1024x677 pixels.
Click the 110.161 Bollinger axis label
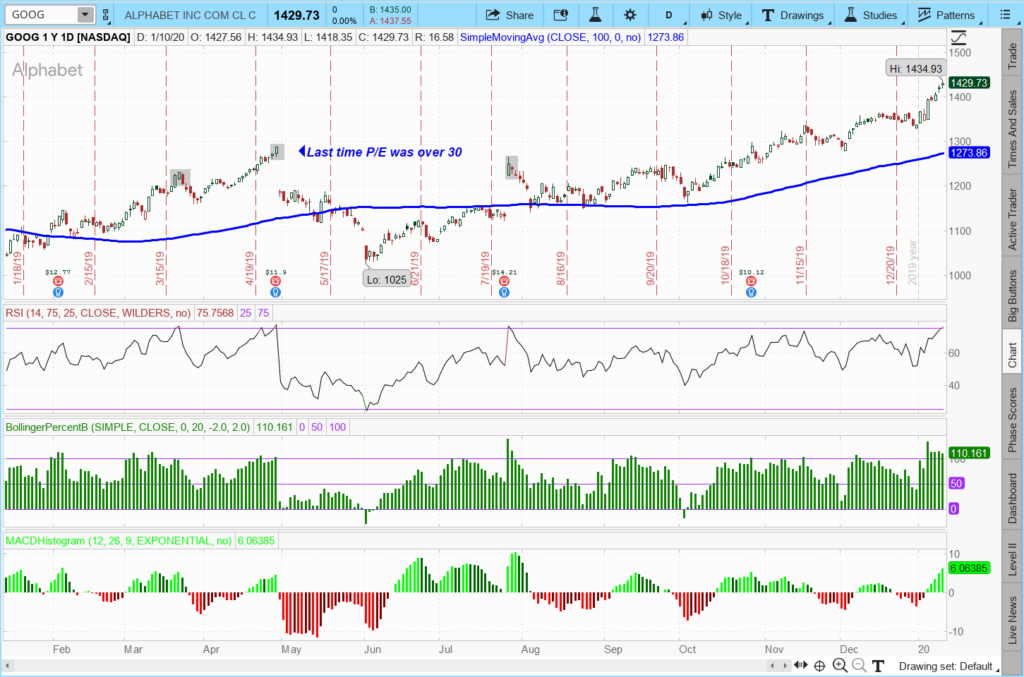pos(969,453)
